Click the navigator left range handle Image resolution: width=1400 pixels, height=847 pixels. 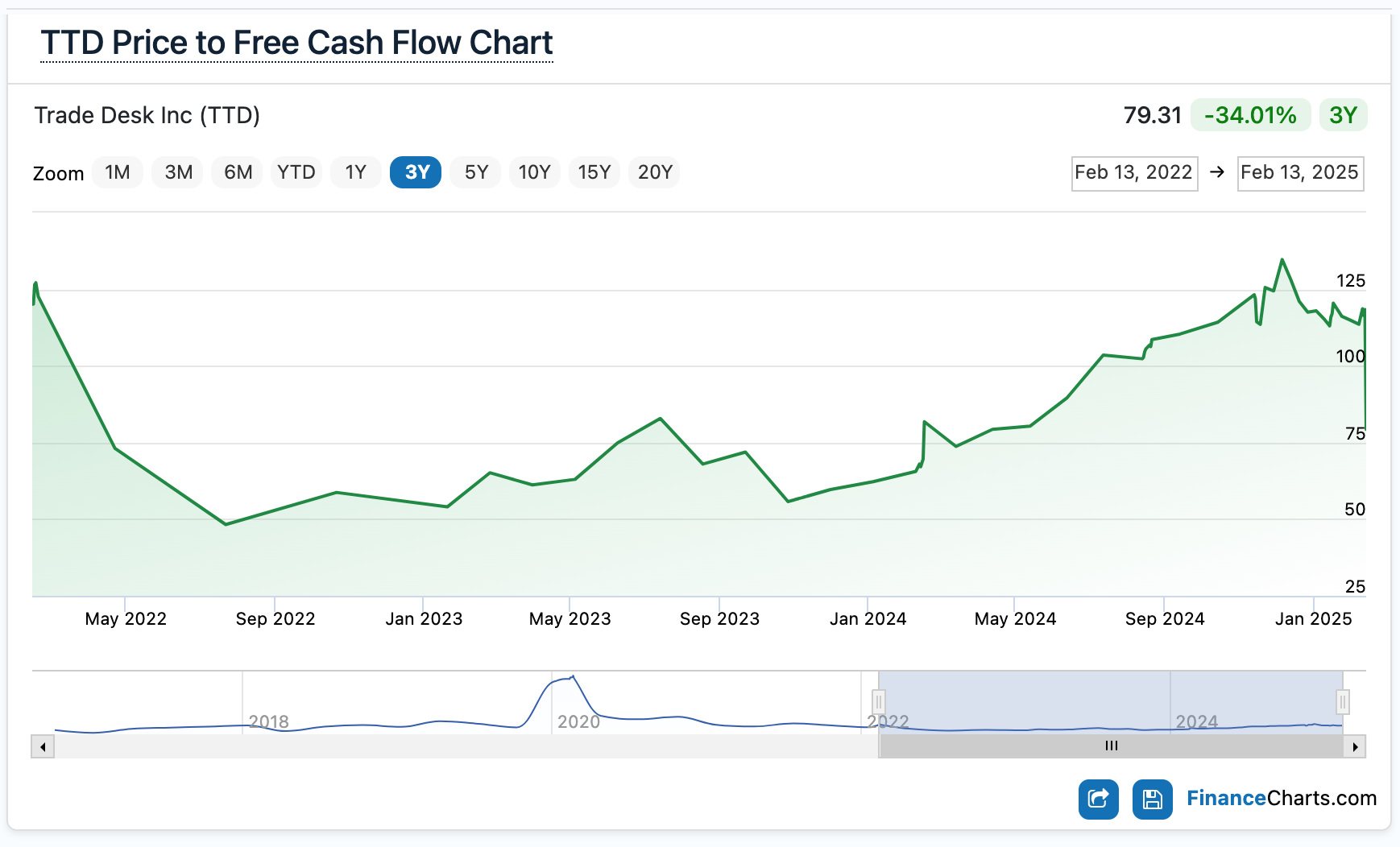pos(879,702)
